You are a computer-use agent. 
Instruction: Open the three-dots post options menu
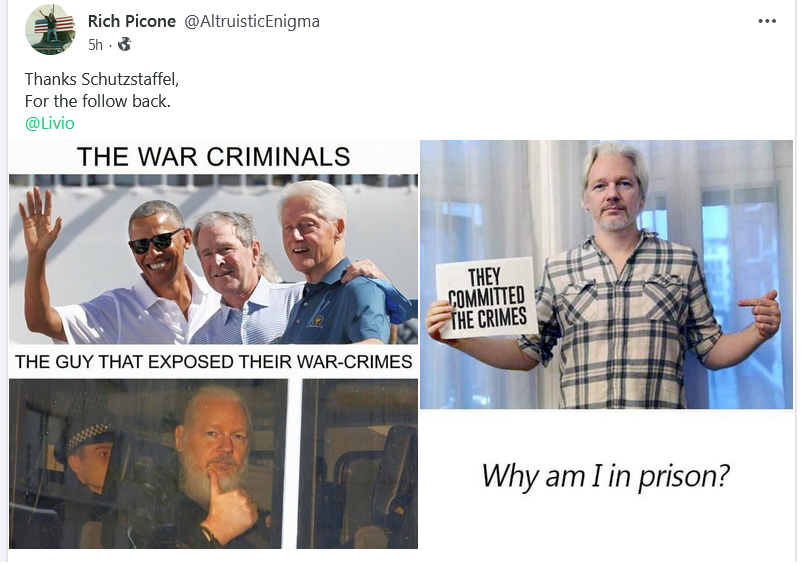767,21
